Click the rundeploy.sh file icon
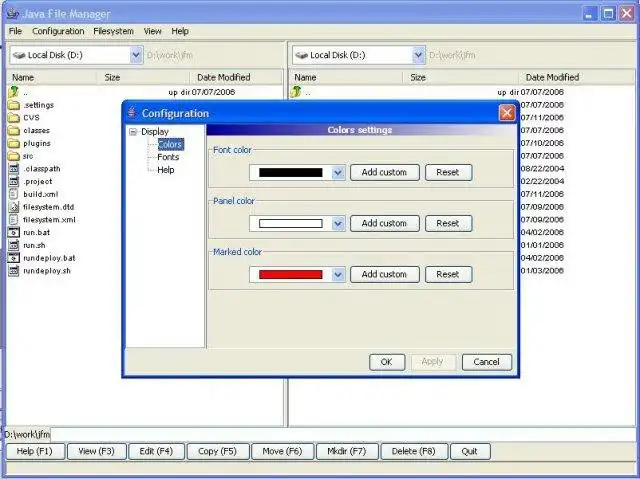This screenshot has width=640, height=479. [x=14, y=271]
